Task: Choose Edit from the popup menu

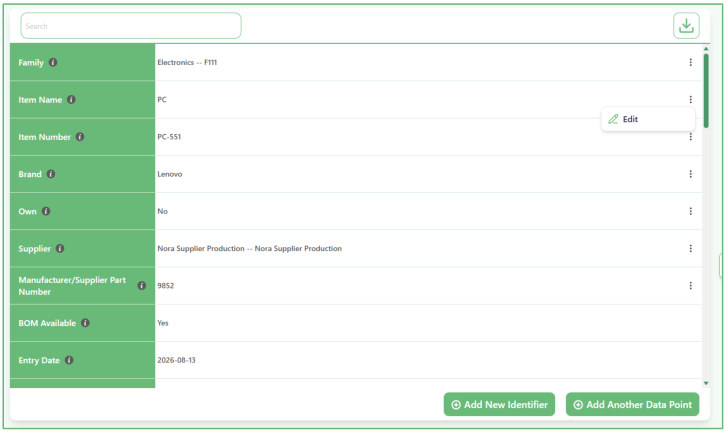Action: pos(648,119)
